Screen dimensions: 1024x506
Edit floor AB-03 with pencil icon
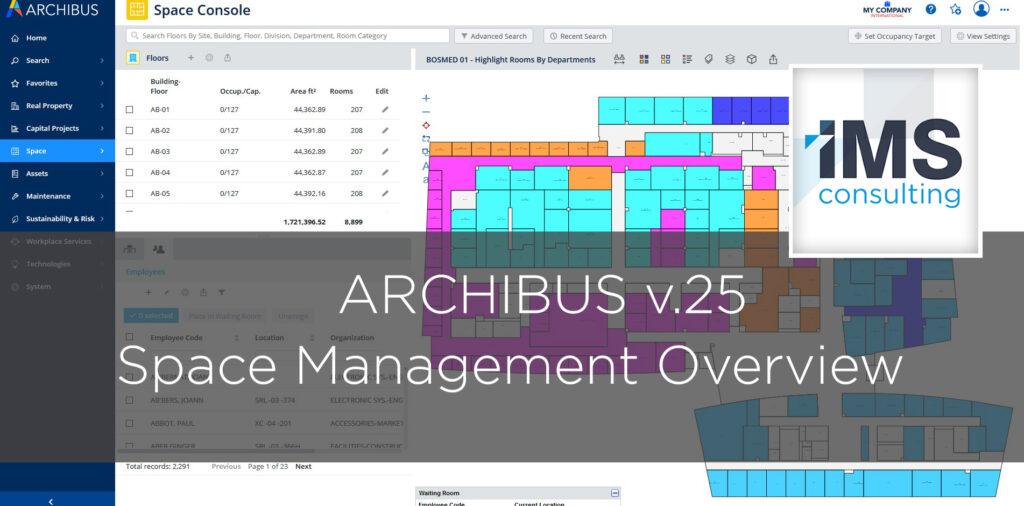tap(385, 151)
